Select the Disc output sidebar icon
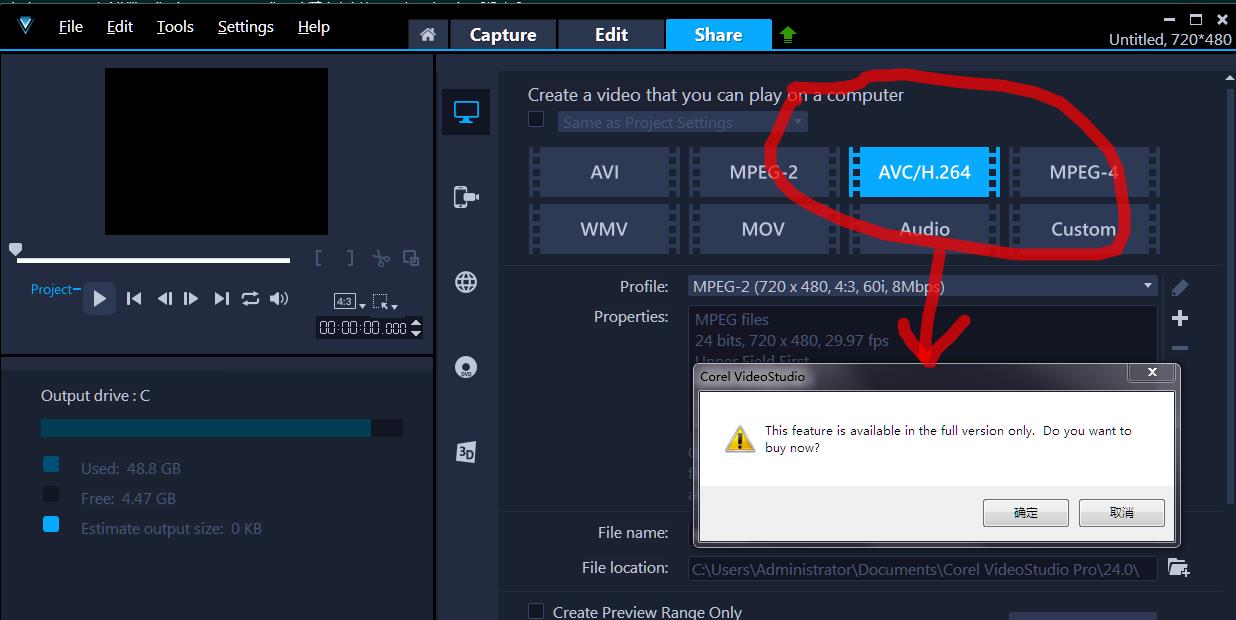The height and width of the screenshot is (620, 1236). coord(466,367)
